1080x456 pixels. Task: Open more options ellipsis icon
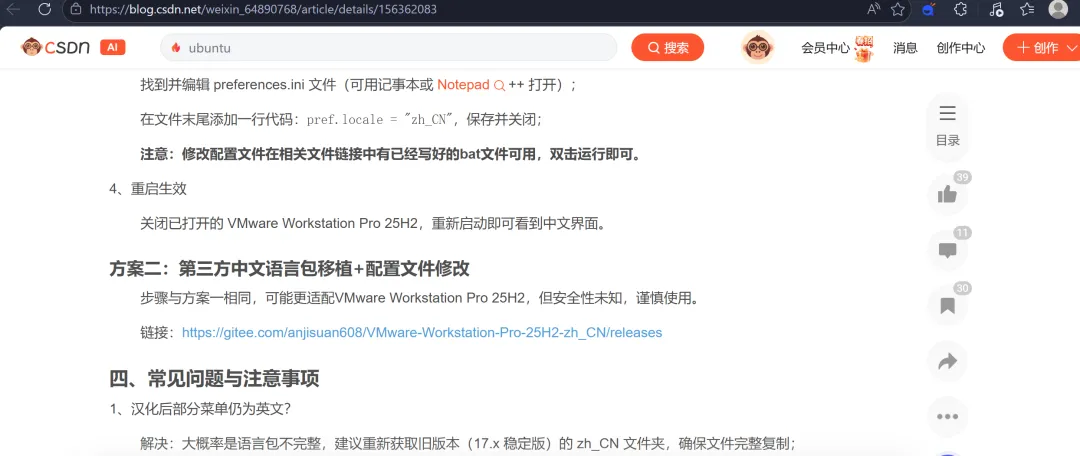click(x=948, y=416)
